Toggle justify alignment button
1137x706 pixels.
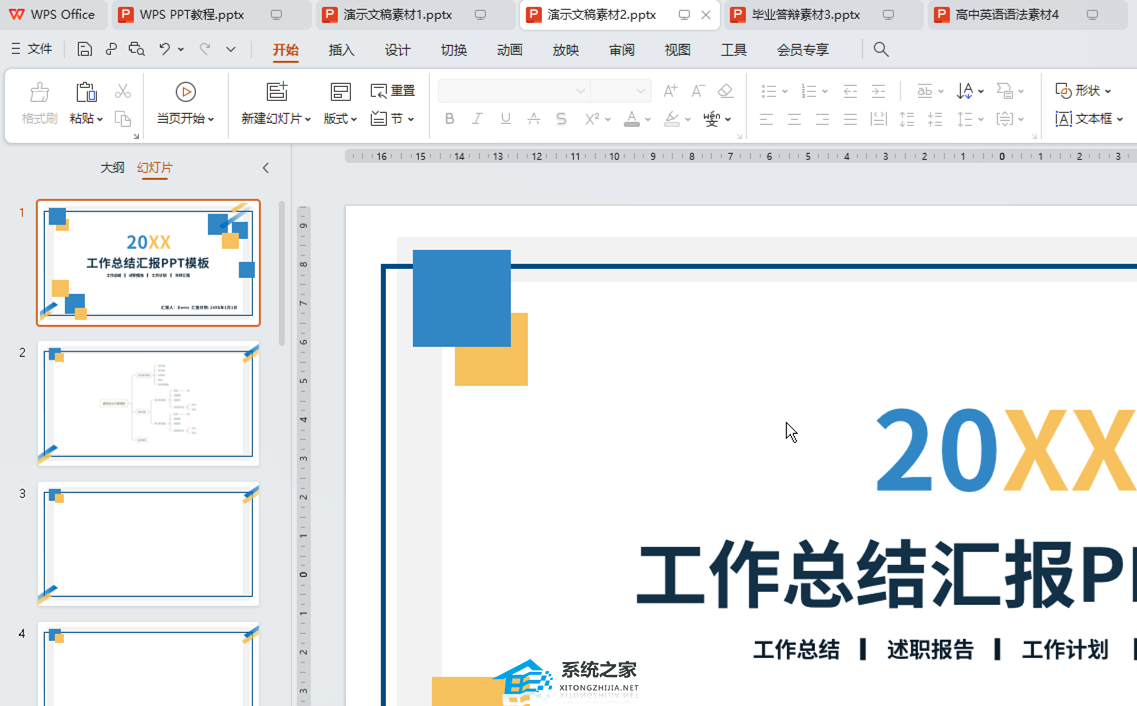tap(850, 119)
